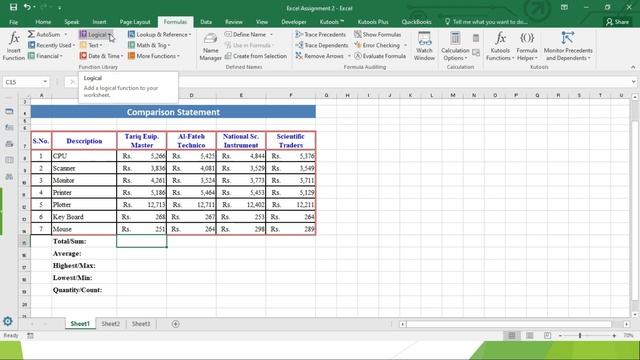Click the horizontal scrollbar

[509, 324]
